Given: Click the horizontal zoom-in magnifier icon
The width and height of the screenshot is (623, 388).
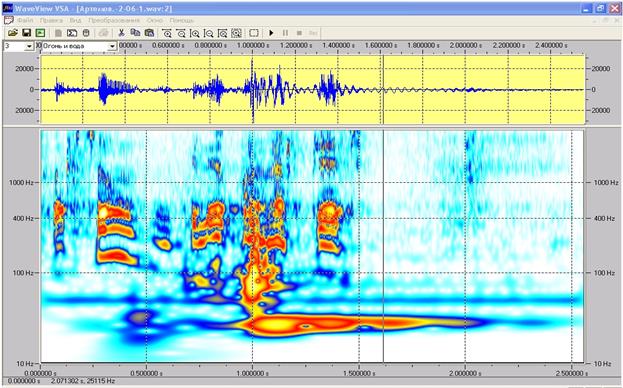Looking at the screenshot, I should click(x=167, y=33).
